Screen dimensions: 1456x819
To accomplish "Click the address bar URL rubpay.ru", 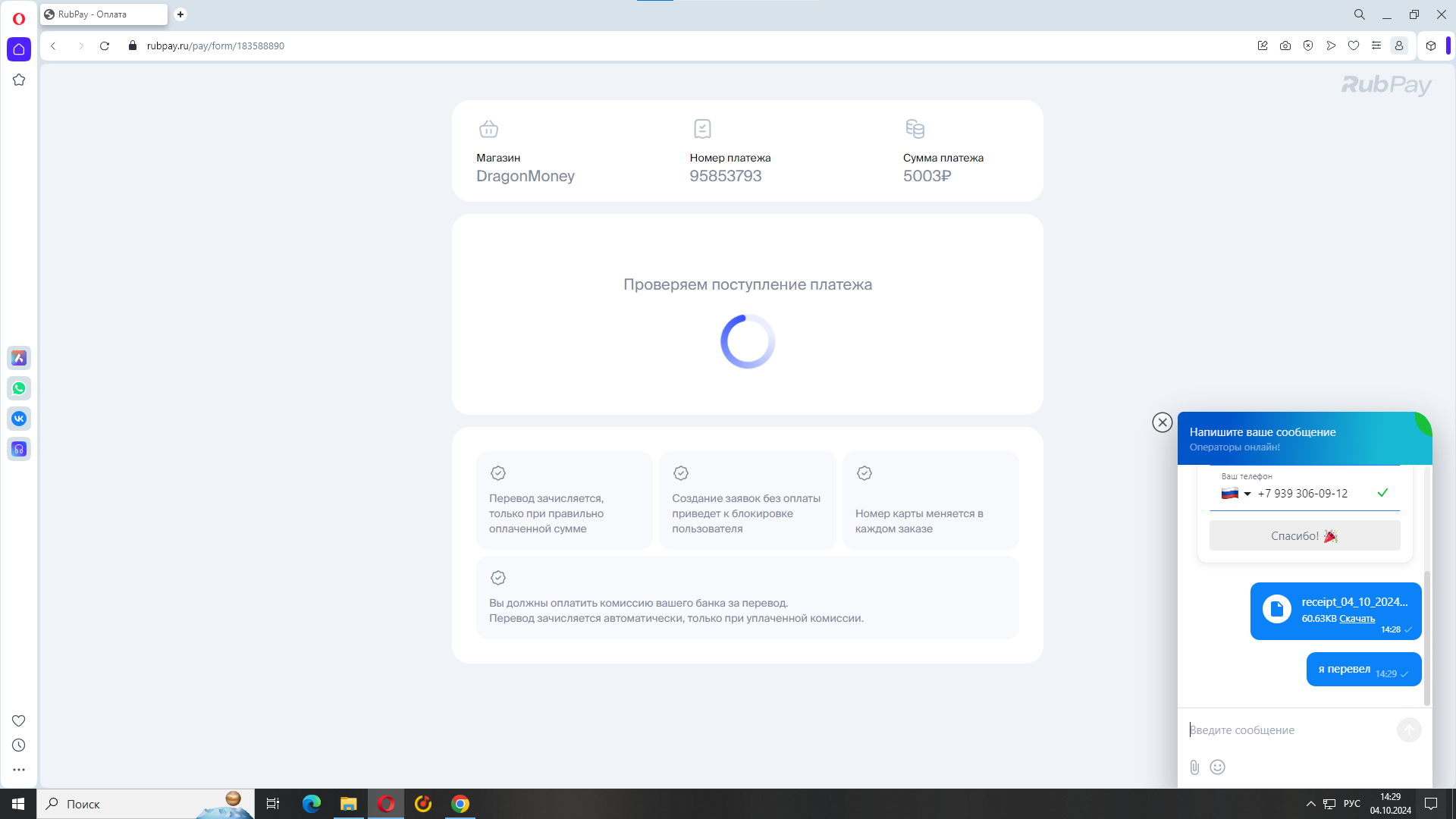I will tap(215, 46).
